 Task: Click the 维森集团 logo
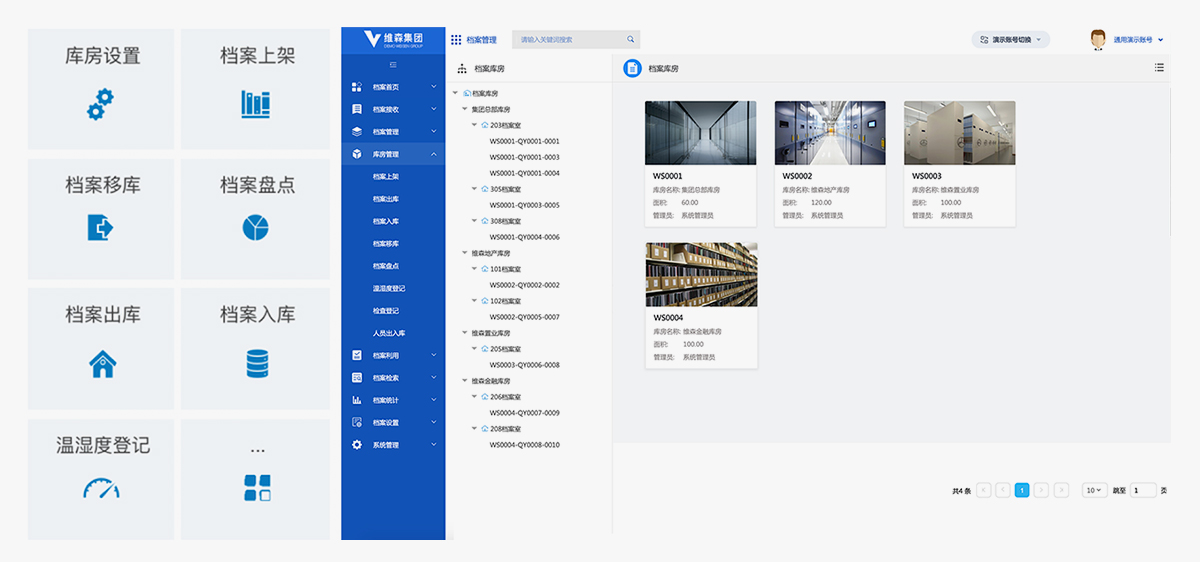click(x=393, y=40)
